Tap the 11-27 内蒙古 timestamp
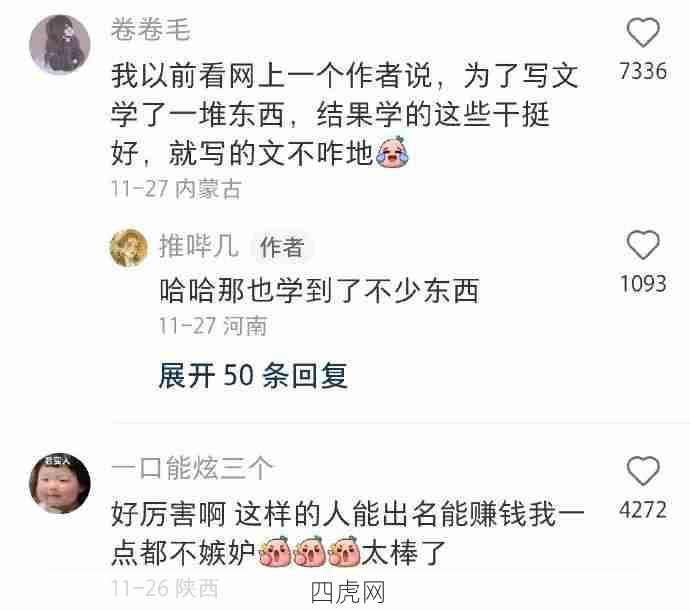Image resolution: width=690 pixels, height=611 pixels. tap(176, 189)
